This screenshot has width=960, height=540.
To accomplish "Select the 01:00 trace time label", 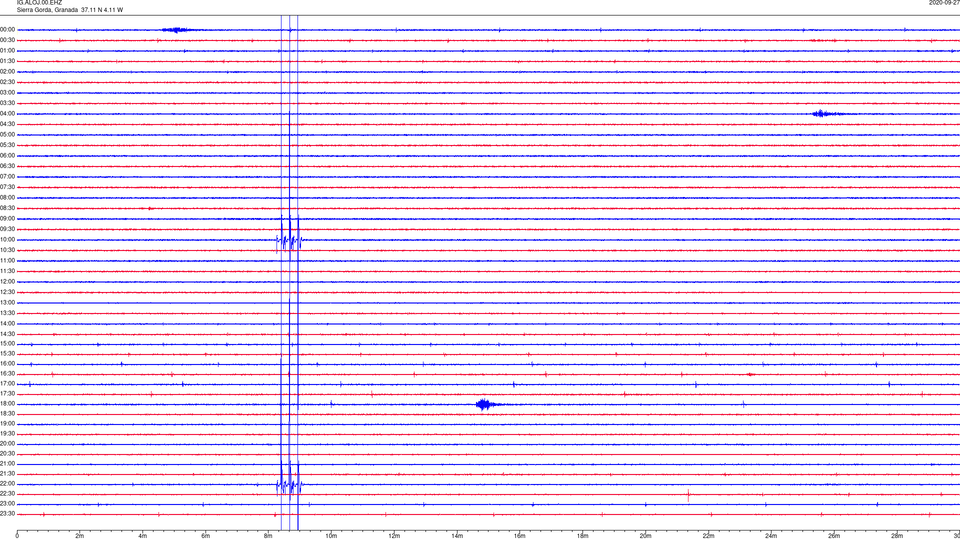I will (8, 51).
